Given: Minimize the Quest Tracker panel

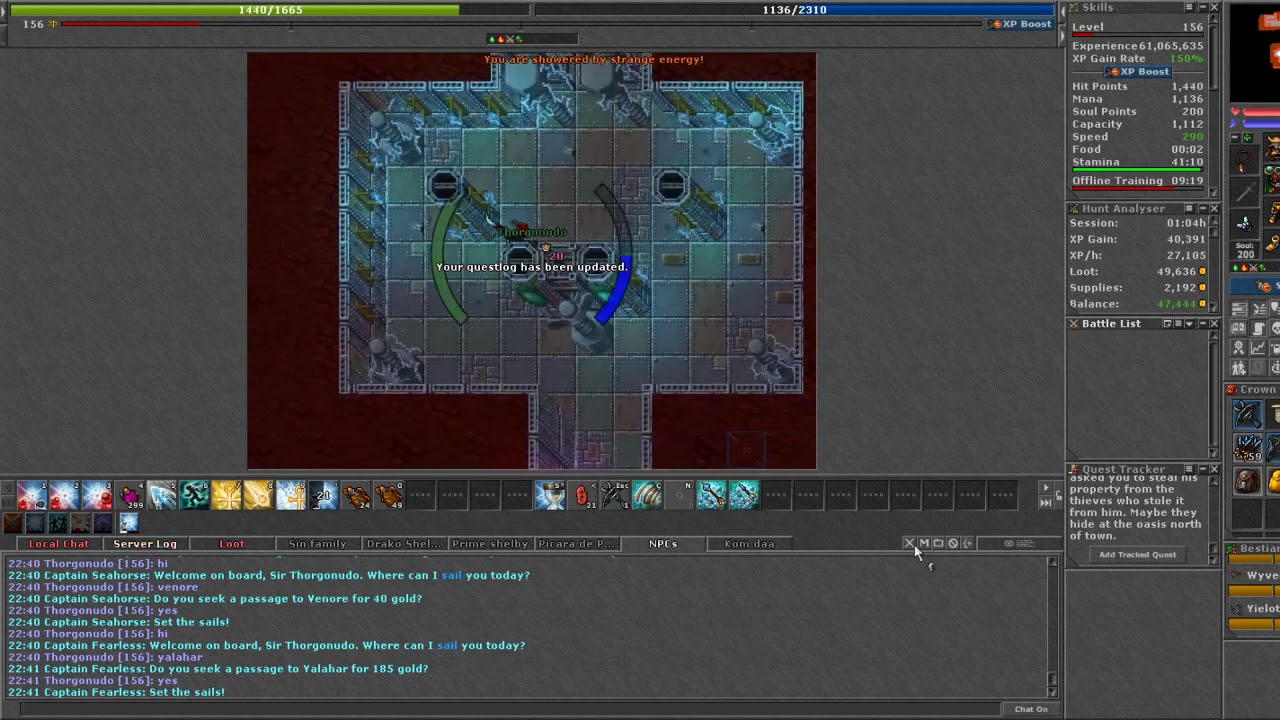Looking at the screenshot, I should (x=1202, y=469).
